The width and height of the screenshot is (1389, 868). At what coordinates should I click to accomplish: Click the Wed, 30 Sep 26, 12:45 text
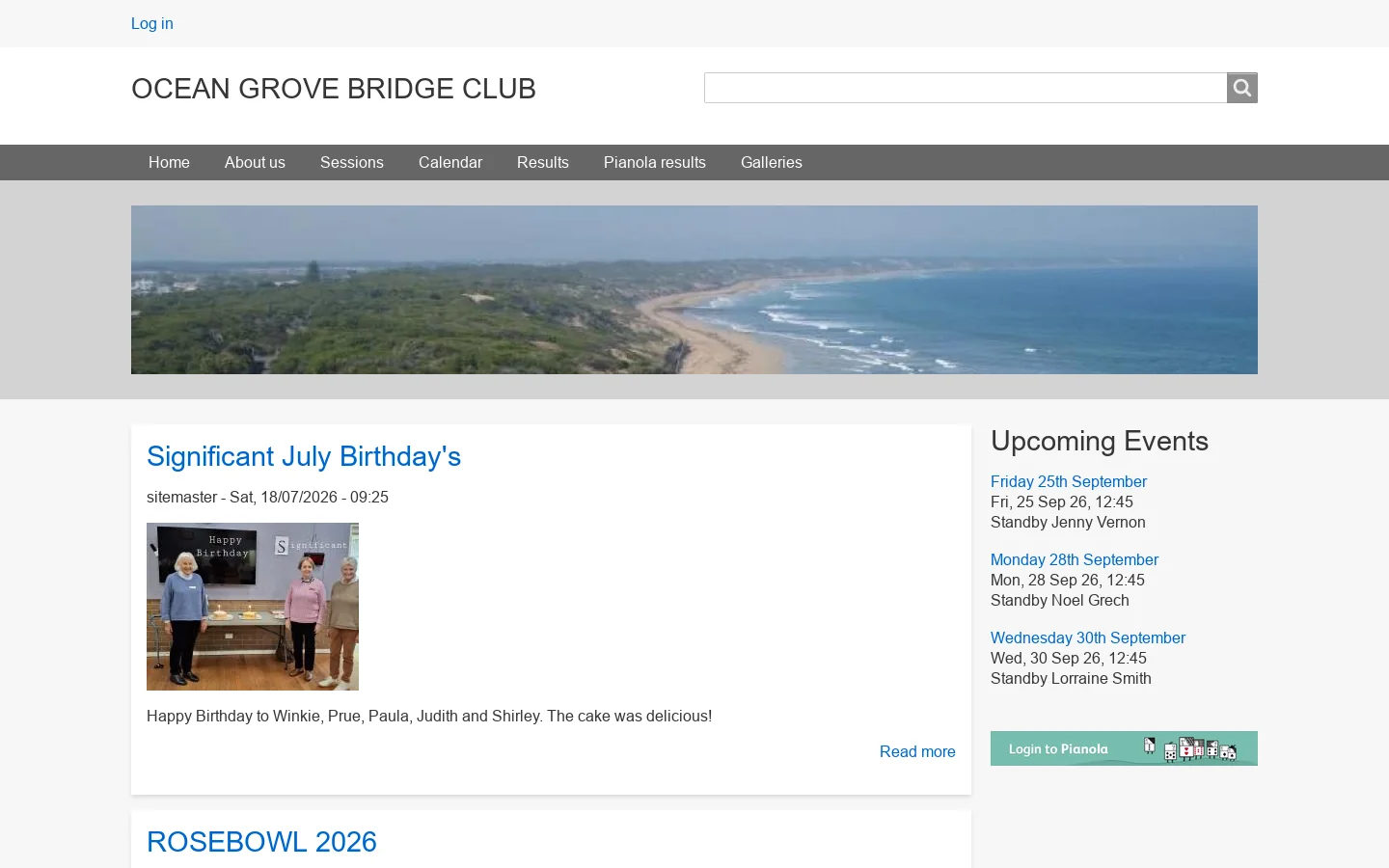(x=1069, y=658)
